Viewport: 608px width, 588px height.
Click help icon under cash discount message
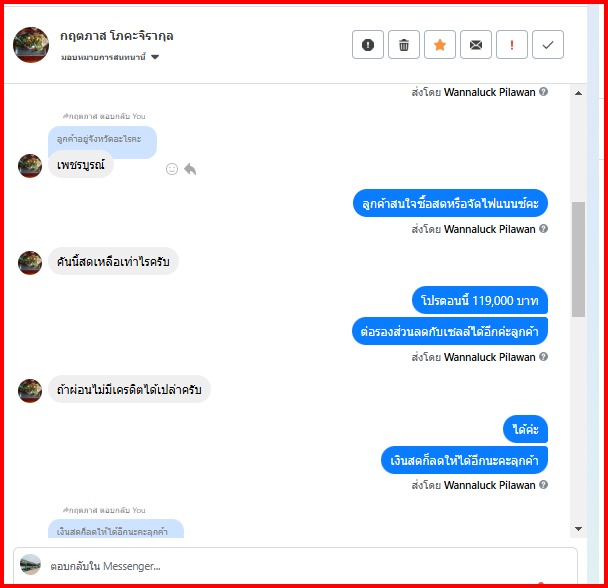[544, 485]
